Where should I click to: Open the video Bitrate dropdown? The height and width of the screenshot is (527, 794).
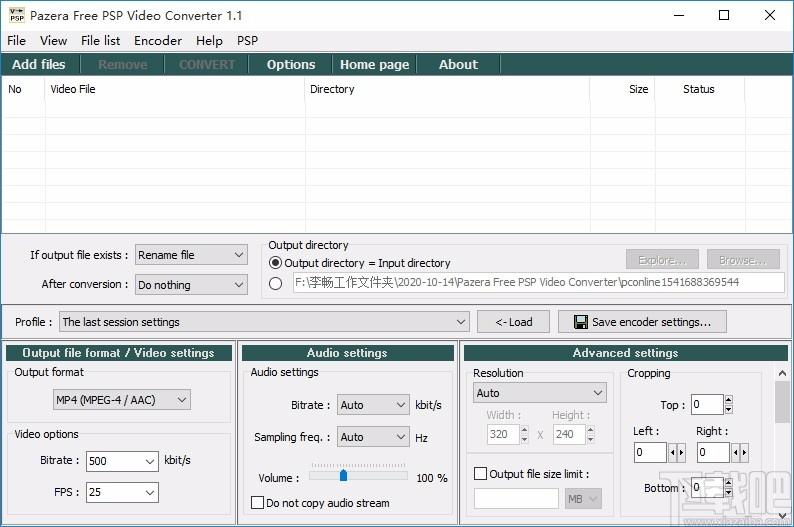pyautogui.click(x=122, y=461)
